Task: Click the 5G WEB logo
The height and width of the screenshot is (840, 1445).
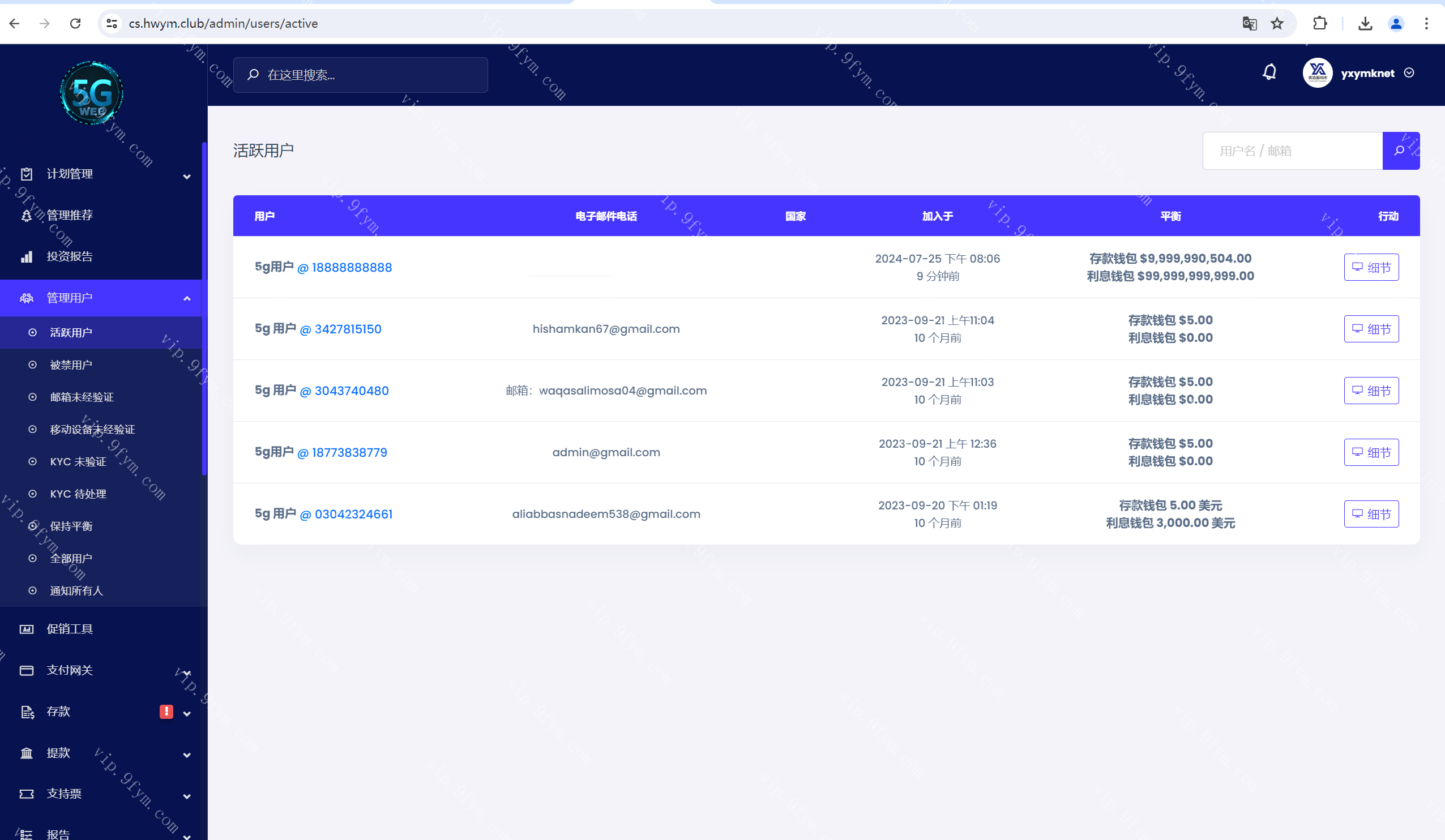Action: coord(92,93)
